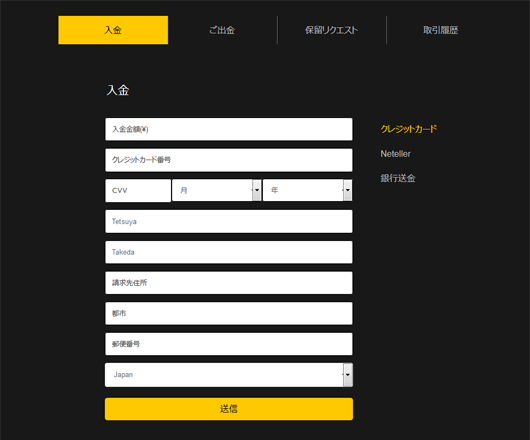The height and width of the screenshot is (440, 530).
Task: Expand the 年 year dropdown
Action: [308, 190]
